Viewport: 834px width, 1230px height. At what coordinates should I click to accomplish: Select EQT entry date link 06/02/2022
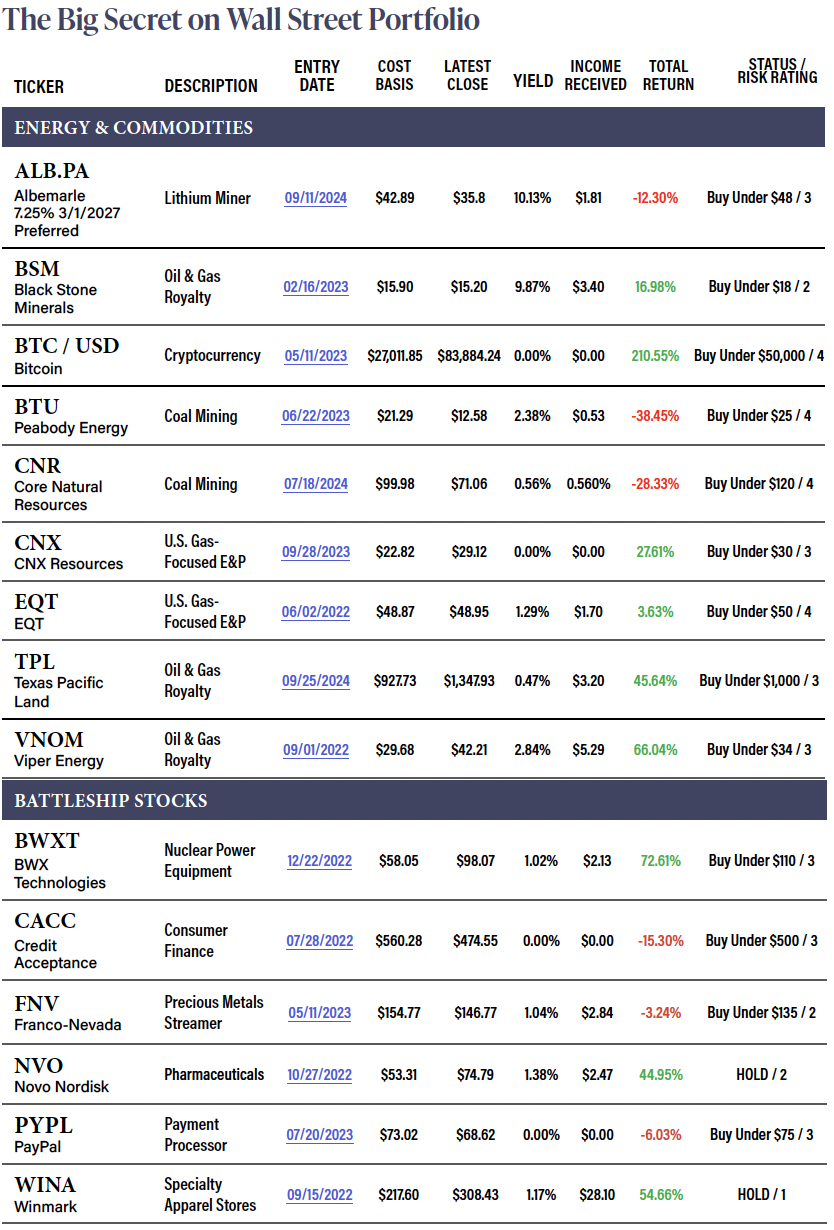click(x=316, y=612)
